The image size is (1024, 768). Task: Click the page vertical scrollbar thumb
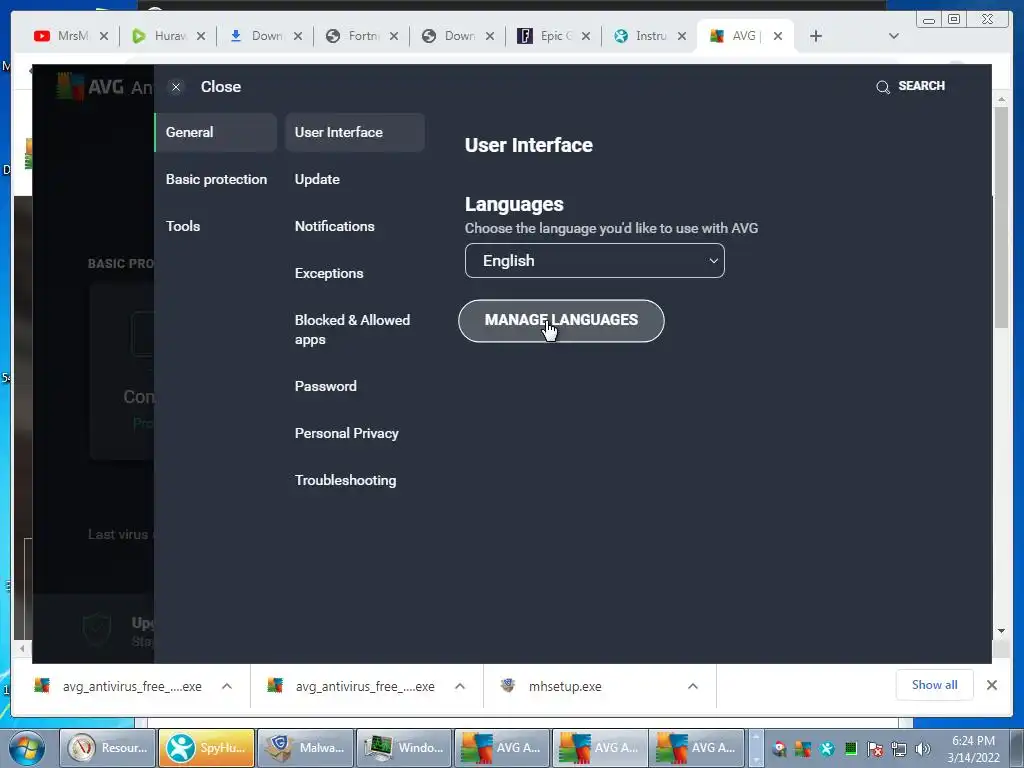[1001, 217]
